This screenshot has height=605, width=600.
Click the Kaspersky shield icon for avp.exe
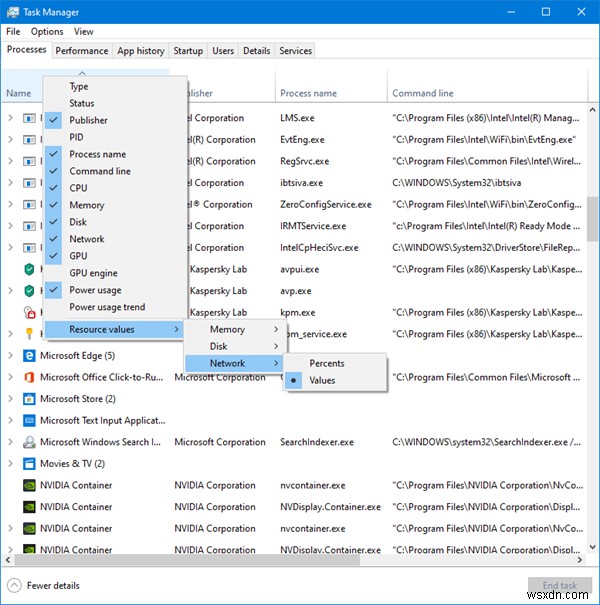(29, 291)
